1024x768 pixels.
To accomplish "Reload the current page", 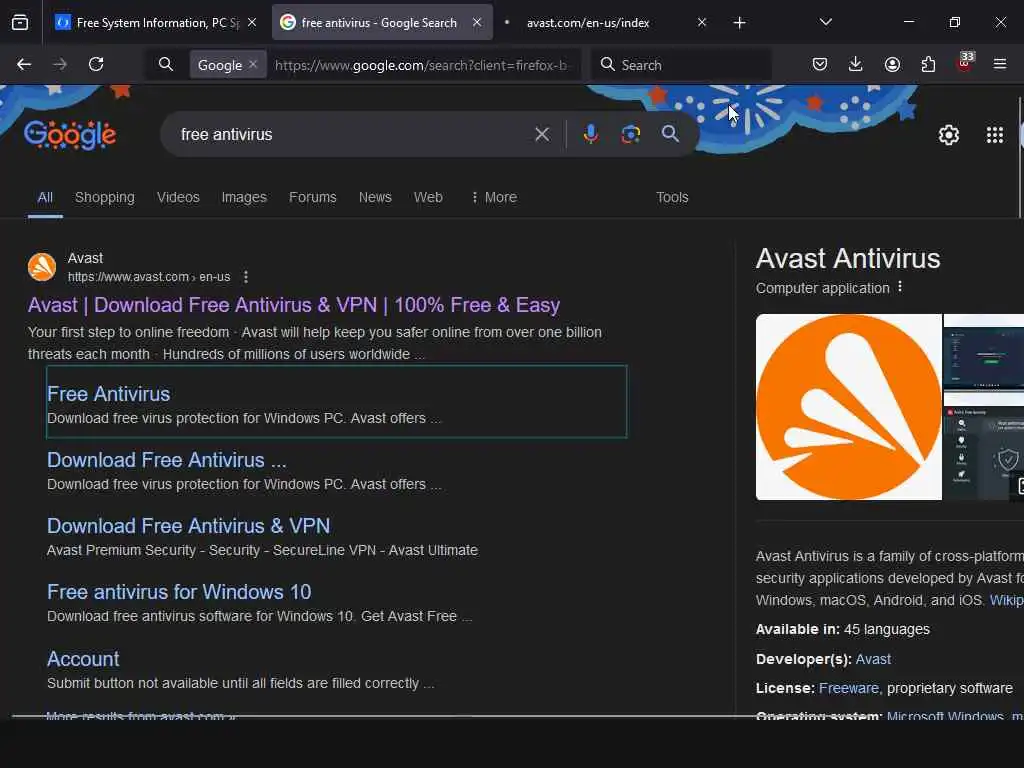I will pos(96,64).
